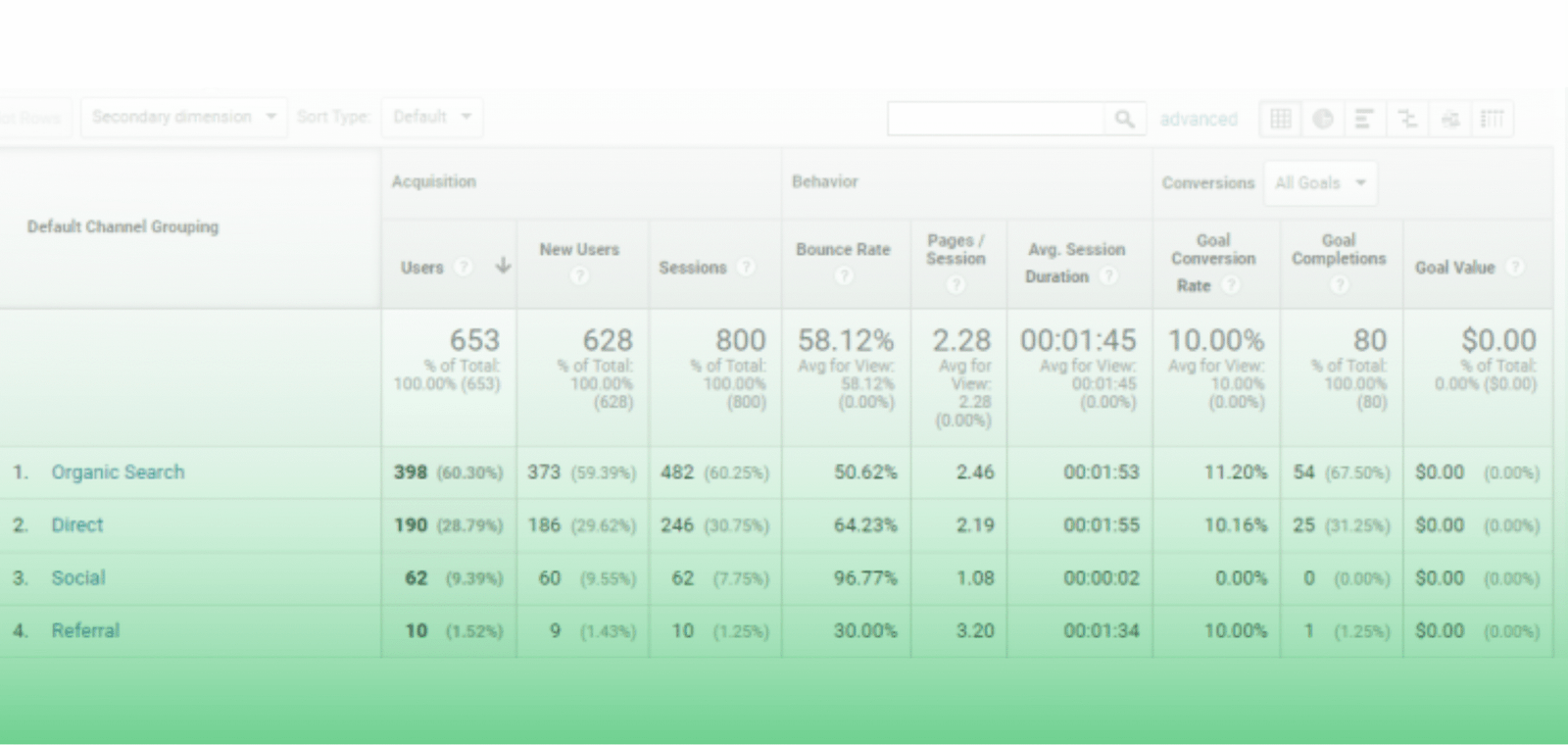The image size is (1568, 745).
Task: Click the Social bounce rate 96.77%
Action: pyautogui.click(x=865, y=578)
